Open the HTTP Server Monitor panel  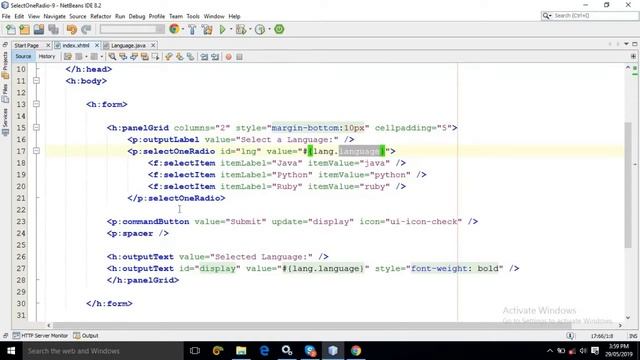(x=40, y=336)
